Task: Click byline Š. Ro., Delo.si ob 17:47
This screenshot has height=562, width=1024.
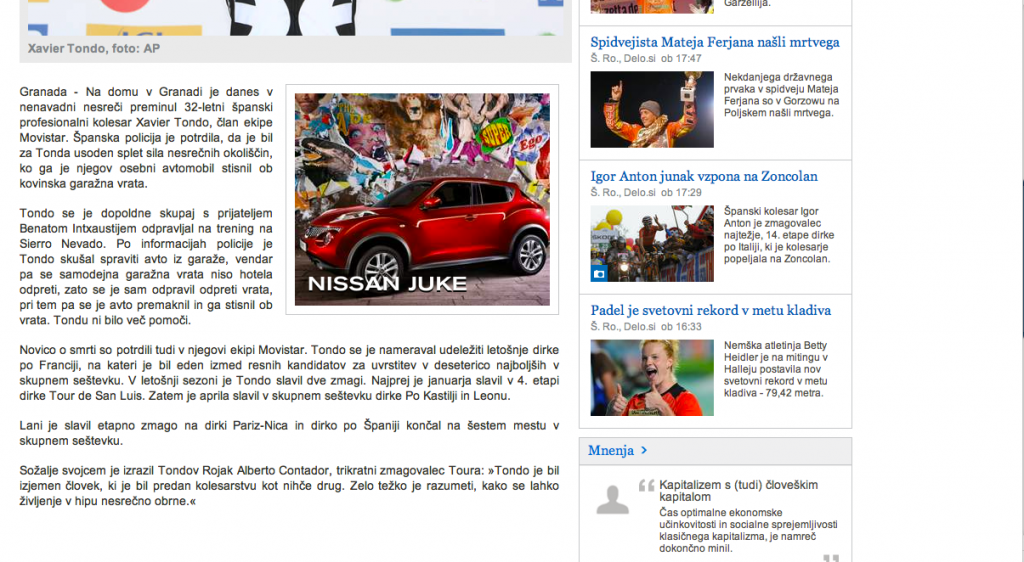Action: pyautogui.click(x=646, y=59)
